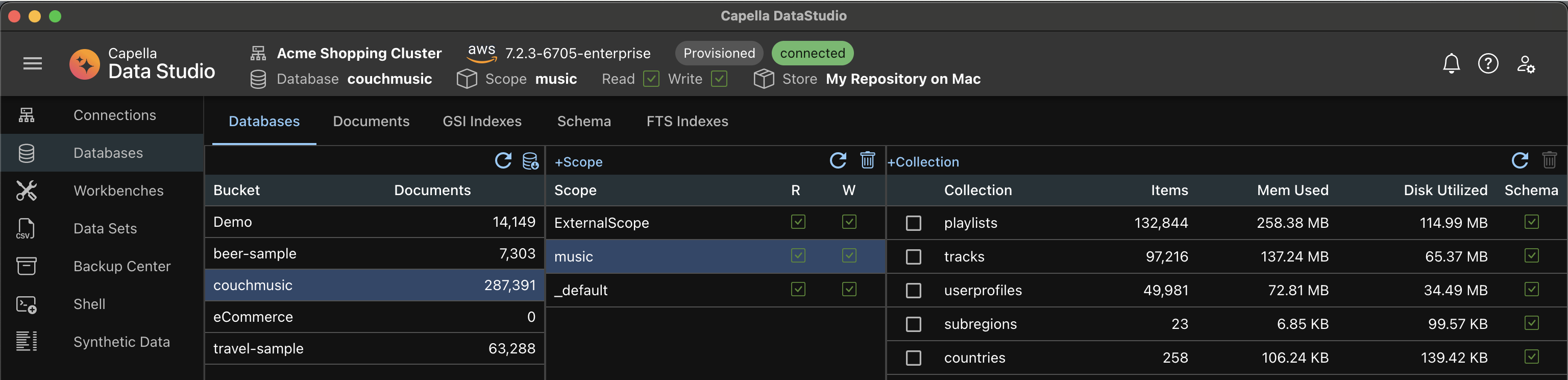Open the help question mark icon

(x=1488, y=63)
